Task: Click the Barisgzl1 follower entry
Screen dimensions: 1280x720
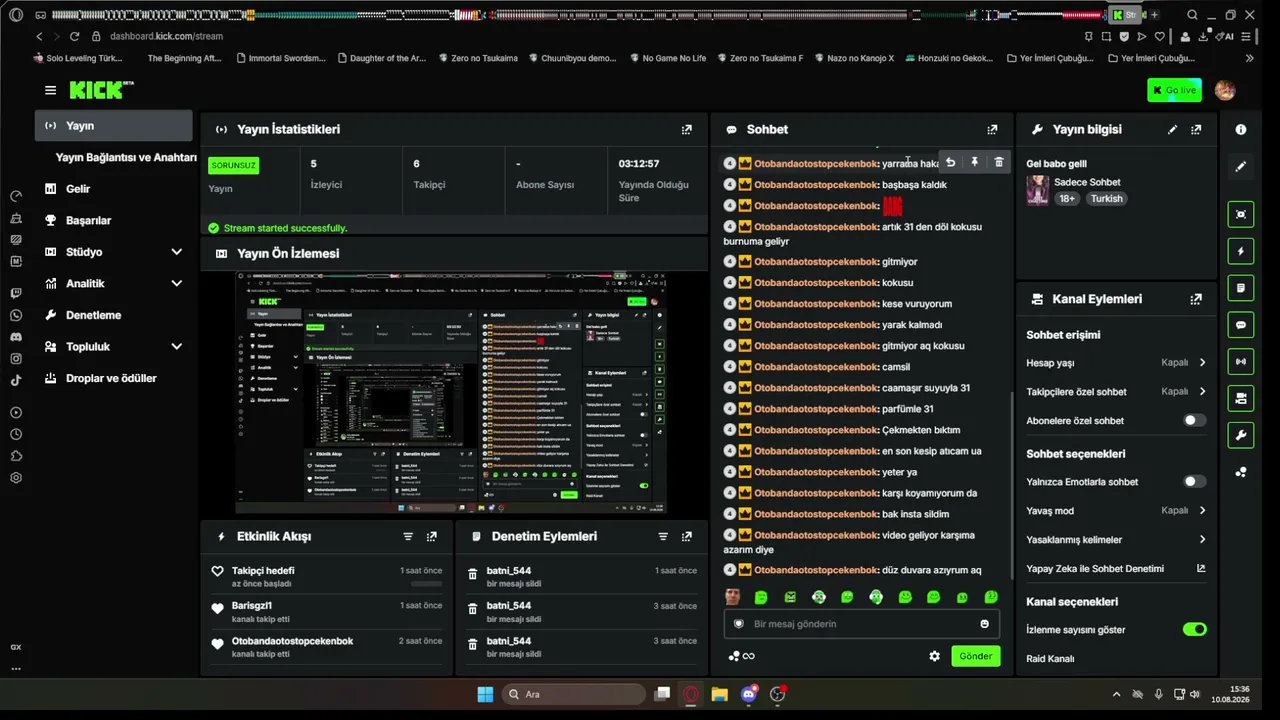Action: click(326, 611)
